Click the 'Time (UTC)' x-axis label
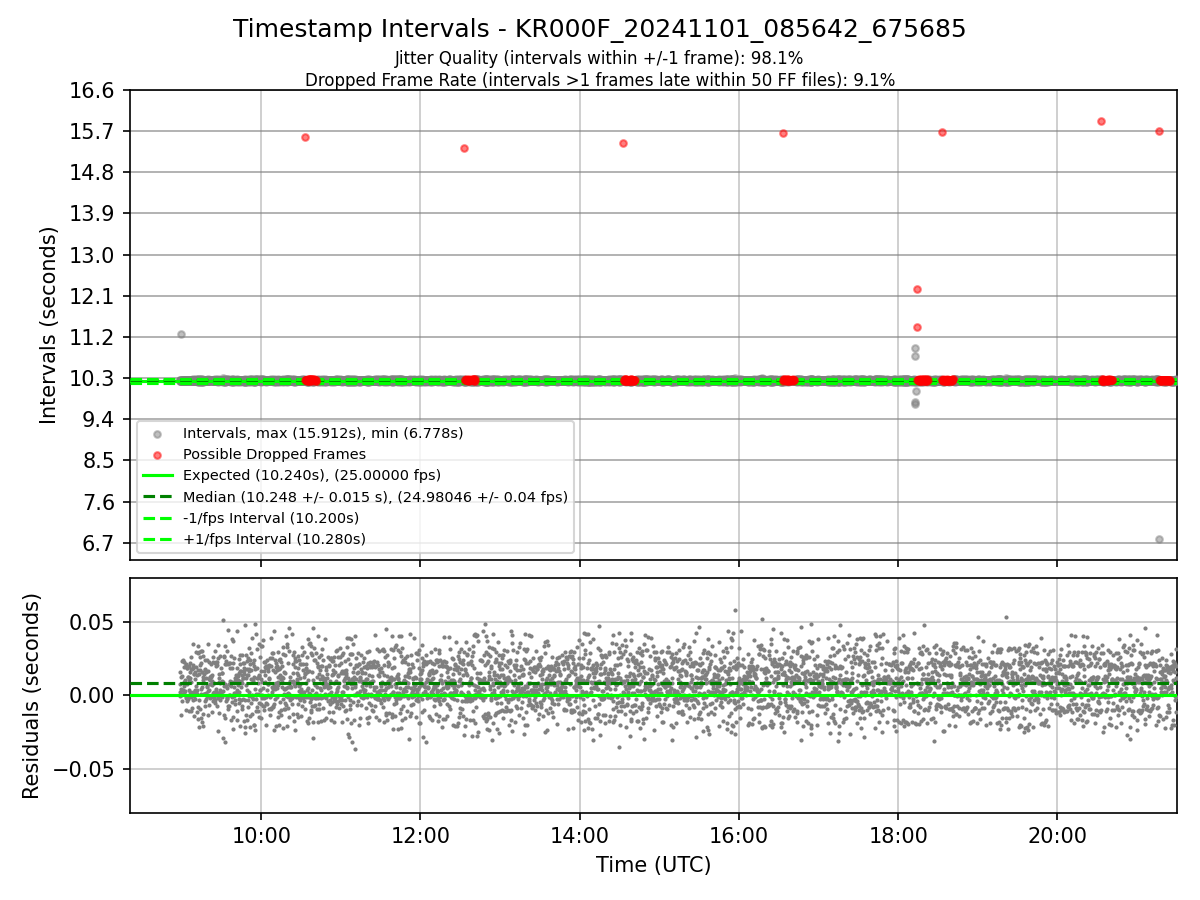 653,865
